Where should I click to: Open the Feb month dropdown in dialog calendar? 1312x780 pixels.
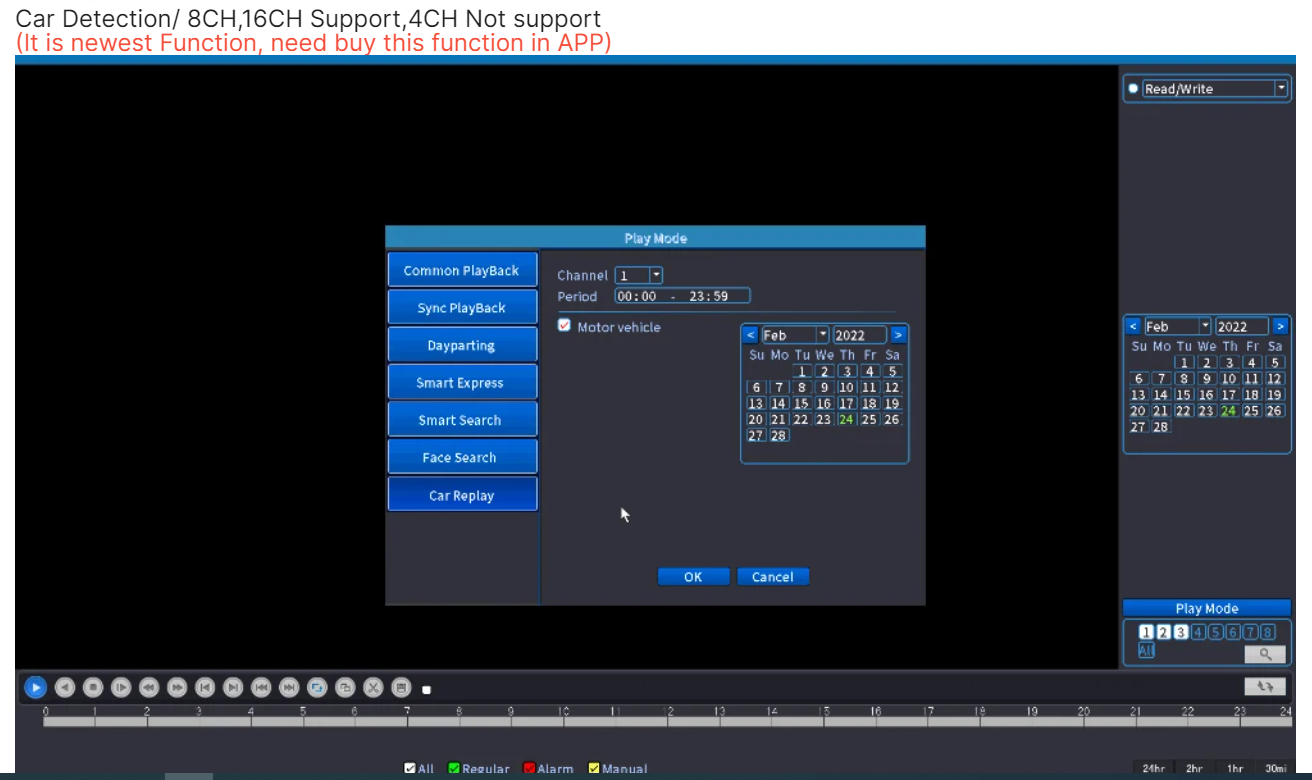(x=823, y=335)
